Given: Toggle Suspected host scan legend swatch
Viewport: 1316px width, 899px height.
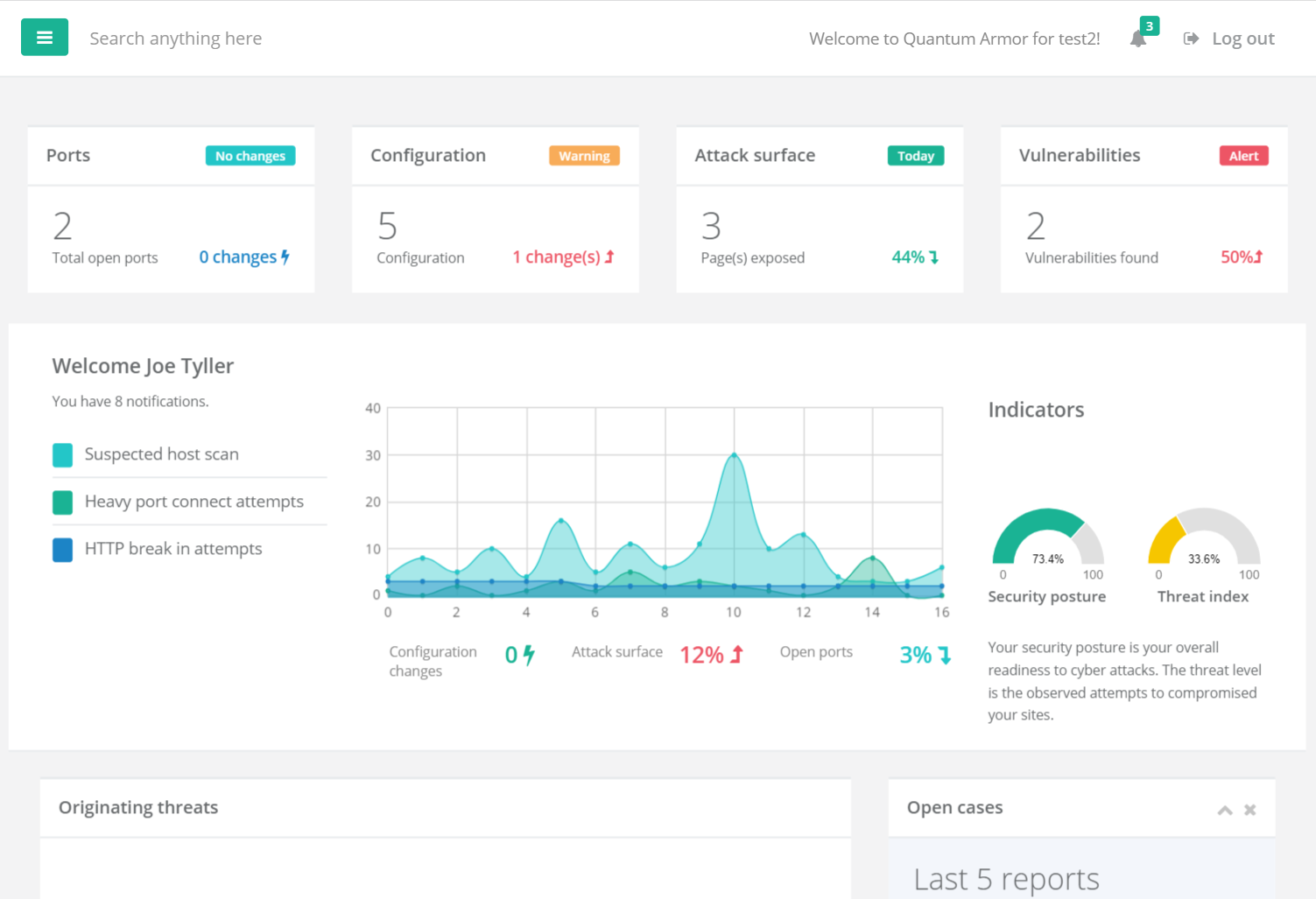Looking at the screenshot, I should pos(63,455).
